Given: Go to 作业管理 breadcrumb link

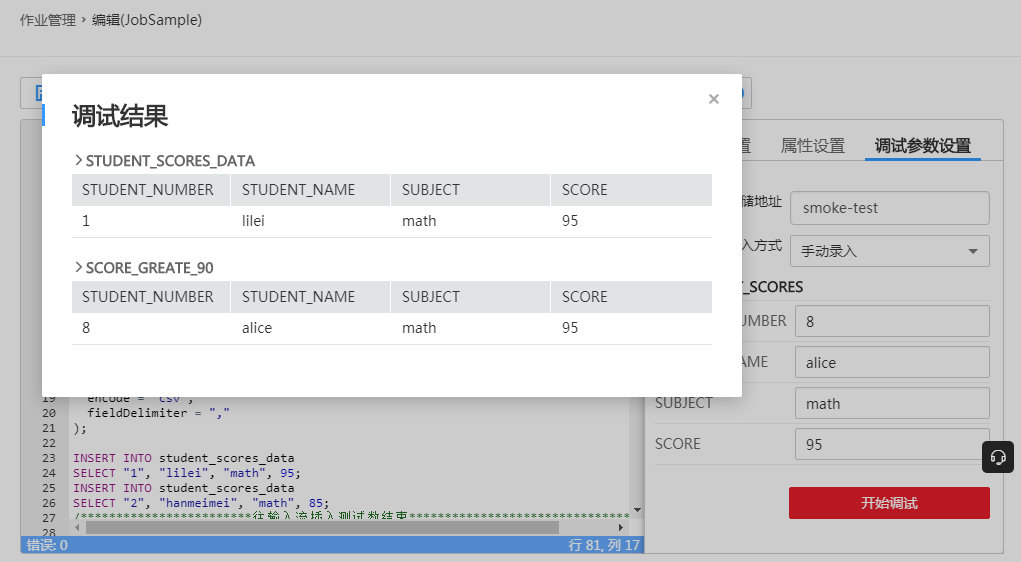Looking at the screenshot, I should pos(48,20).
